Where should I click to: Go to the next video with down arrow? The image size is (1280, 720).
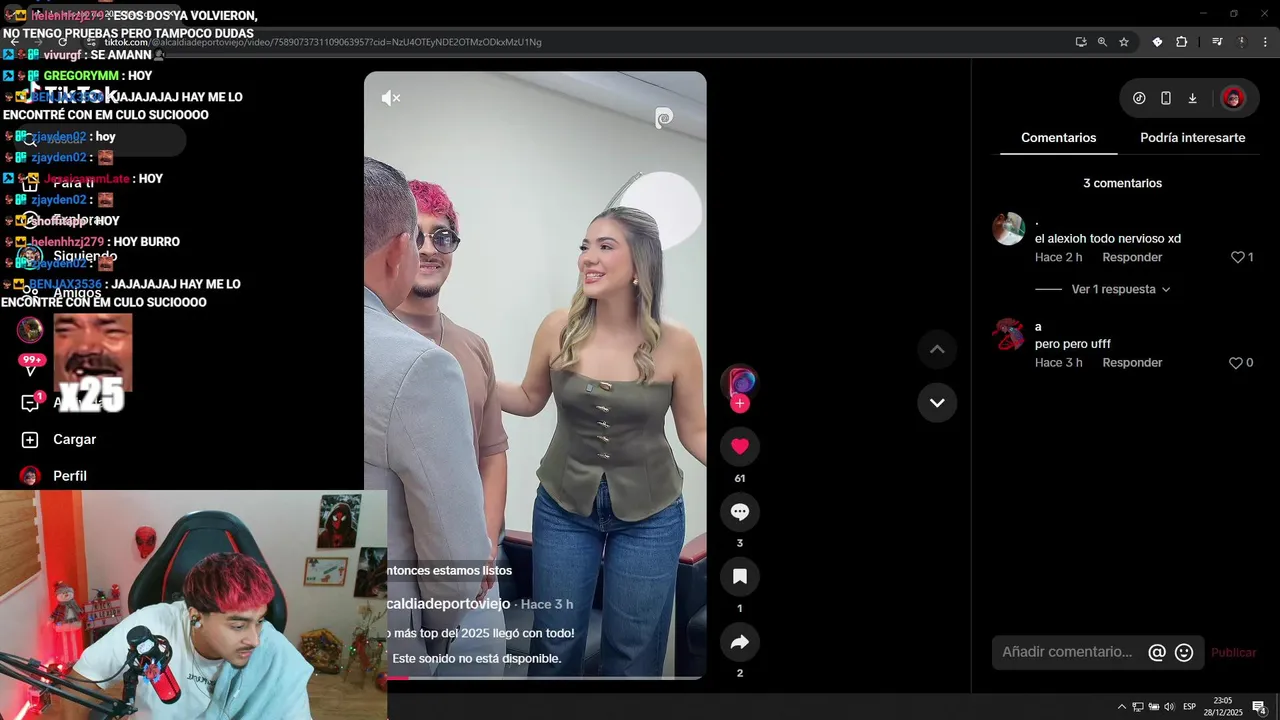tap(937, 403)
